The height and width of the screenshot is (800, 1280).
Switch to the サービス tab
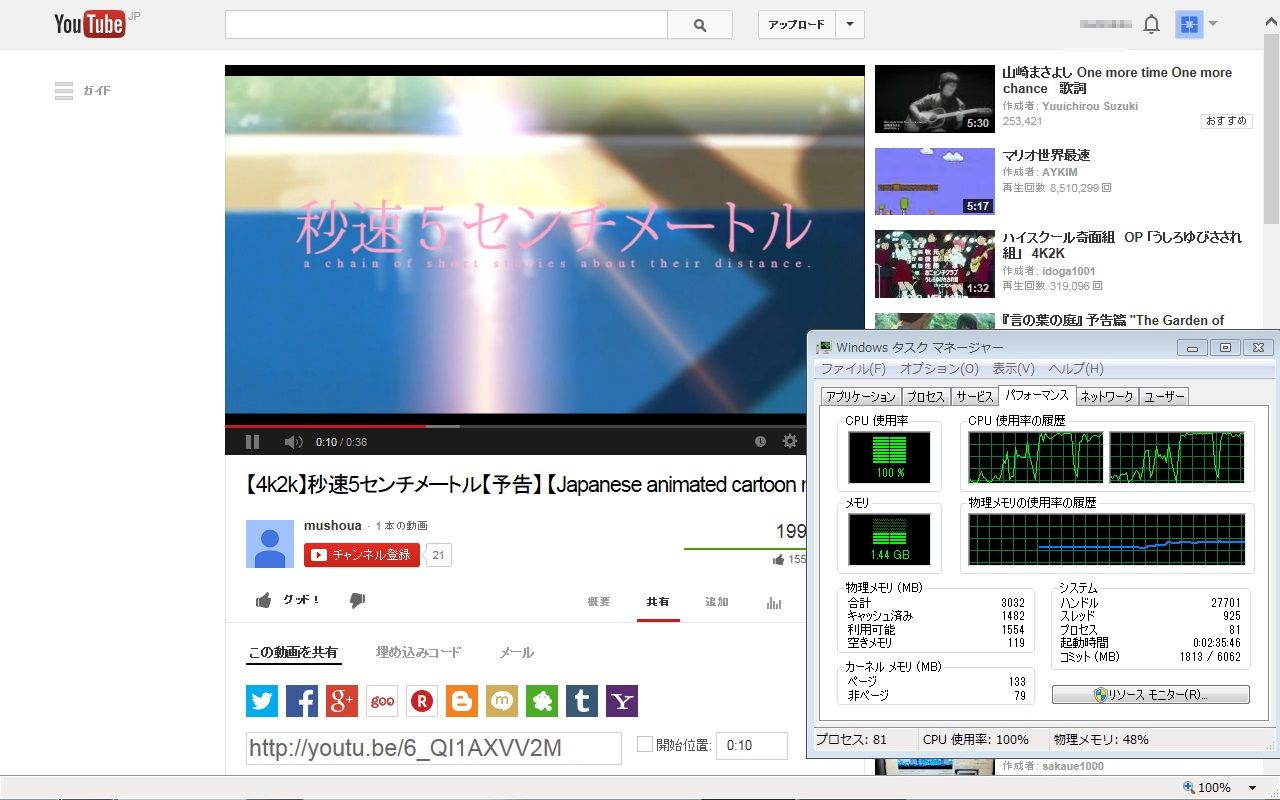pyautogui.click(x=973, y=397)
